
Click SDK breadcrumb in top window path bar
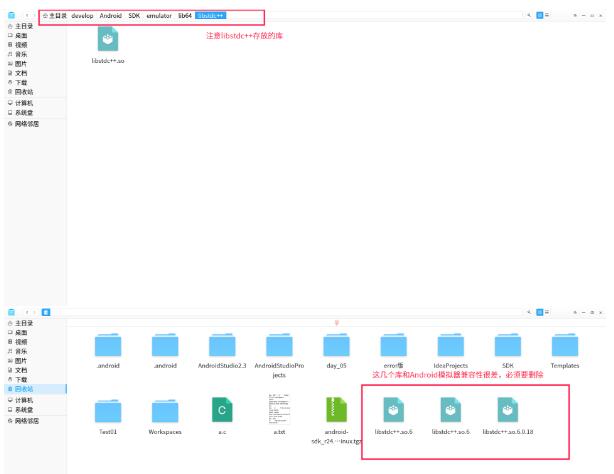coord(134,16)
